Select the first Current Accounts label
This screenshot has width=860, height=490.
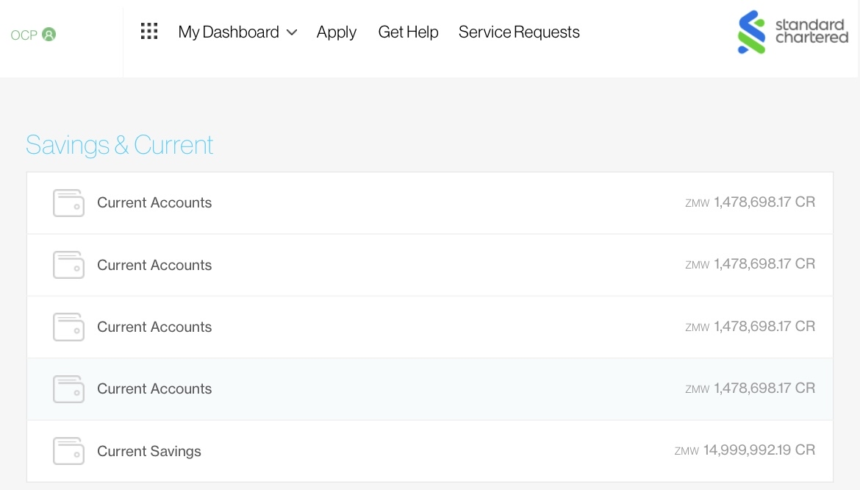coord(154,203)
